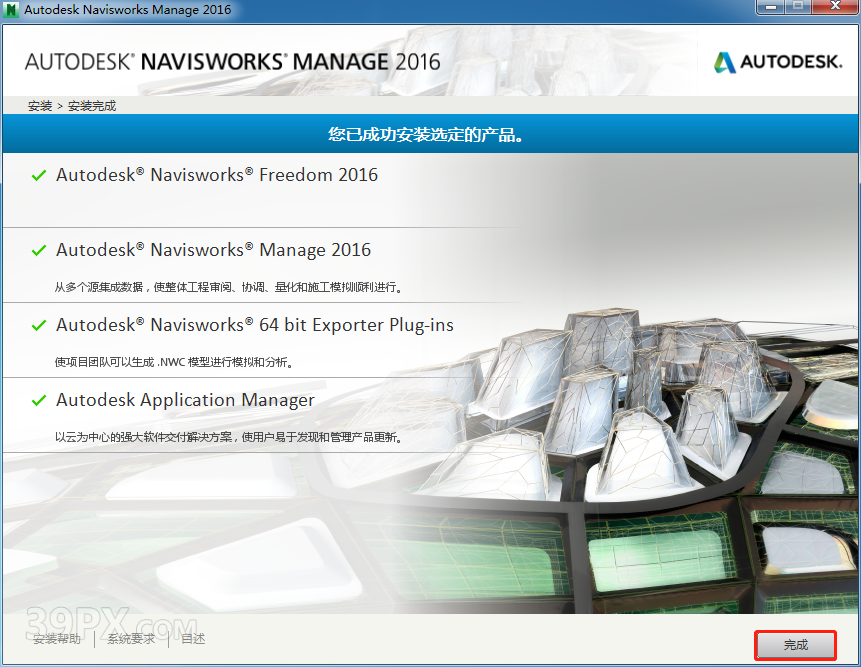The height and width of the screenshot is (667, 861).
Task: Select the Autodesk Application Manager entry
Action: 185,400
